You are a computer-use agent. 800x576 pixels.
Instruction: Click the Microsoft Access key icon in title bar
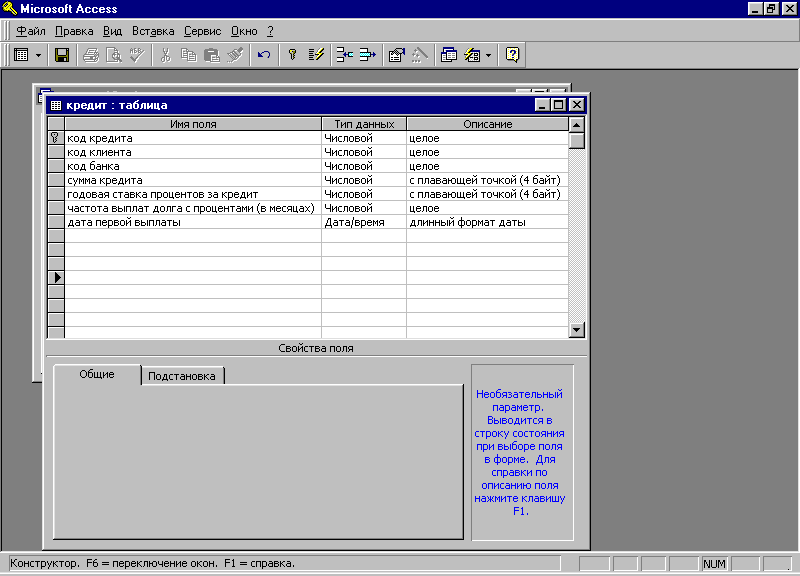pyautogui.click(x=10, y=8)
